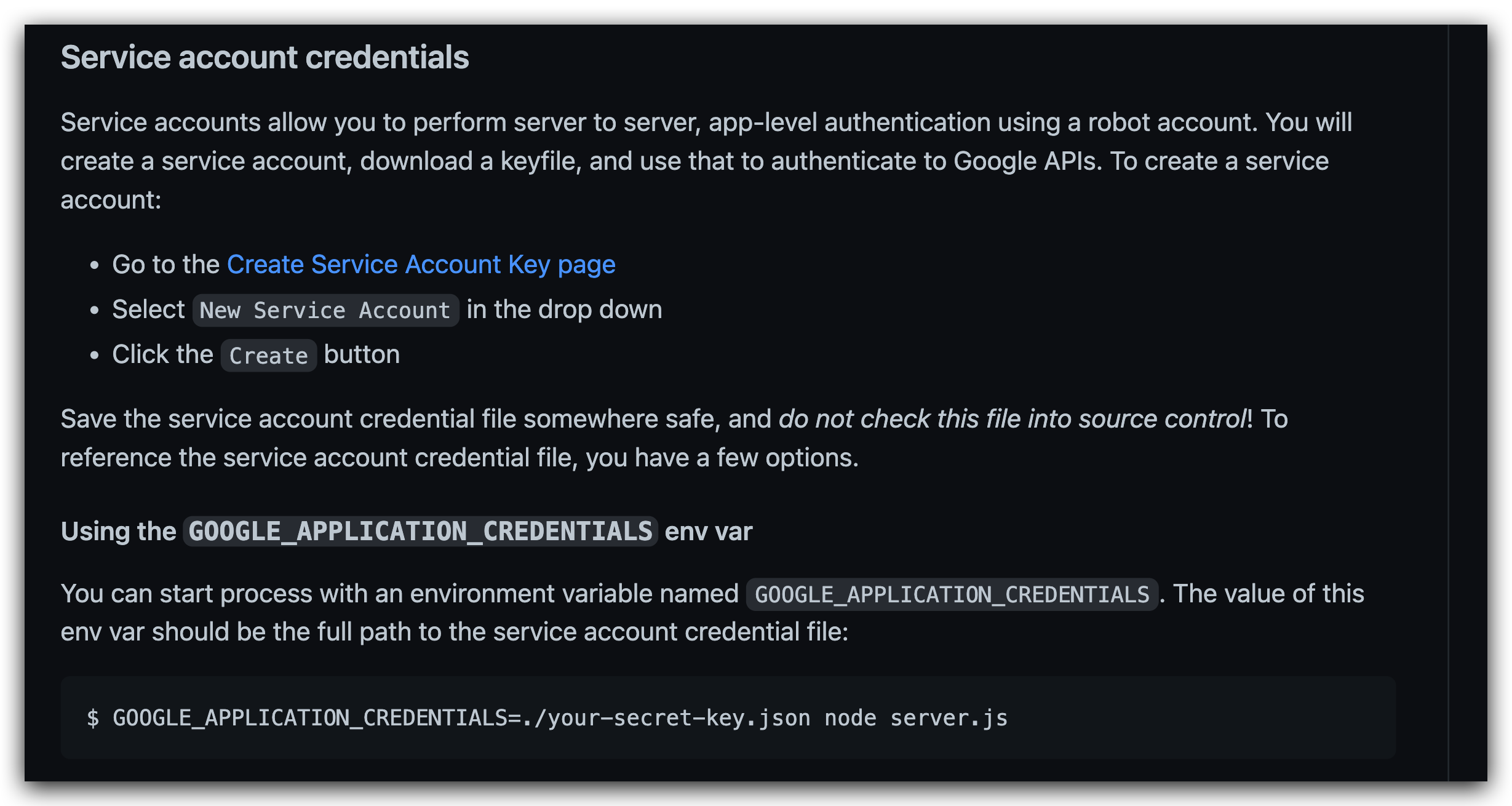Click the New Service Account code label

pyautogui.click(x=325, y=311)
